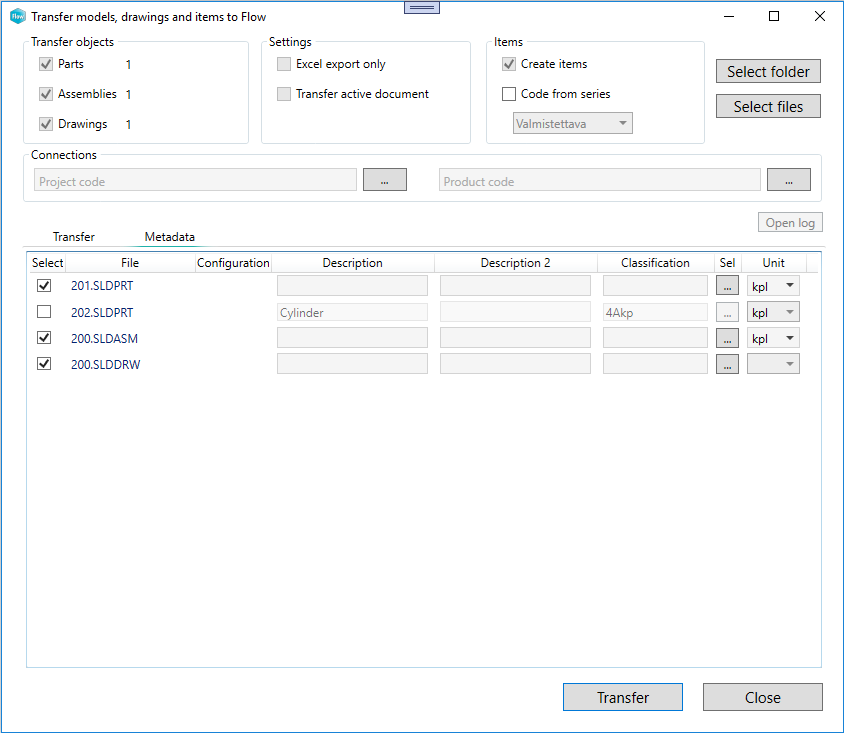Enable Code from series option
Image resolution: width=844 pixels, height=733 pixels.
(x=509, y=94)
